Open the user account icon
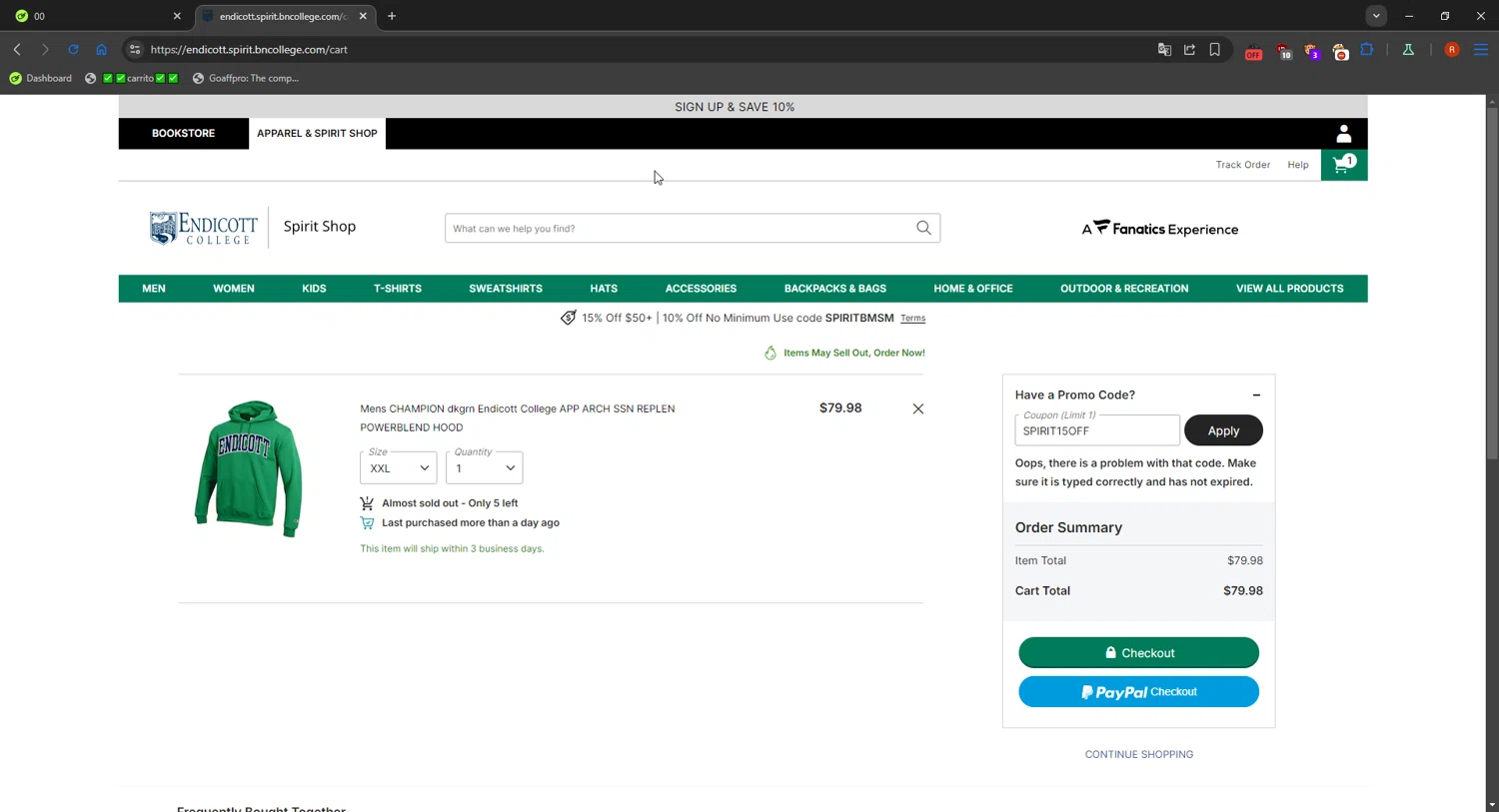The height and width of the screenshot is (812, 1499). [x=1343, y=133]
